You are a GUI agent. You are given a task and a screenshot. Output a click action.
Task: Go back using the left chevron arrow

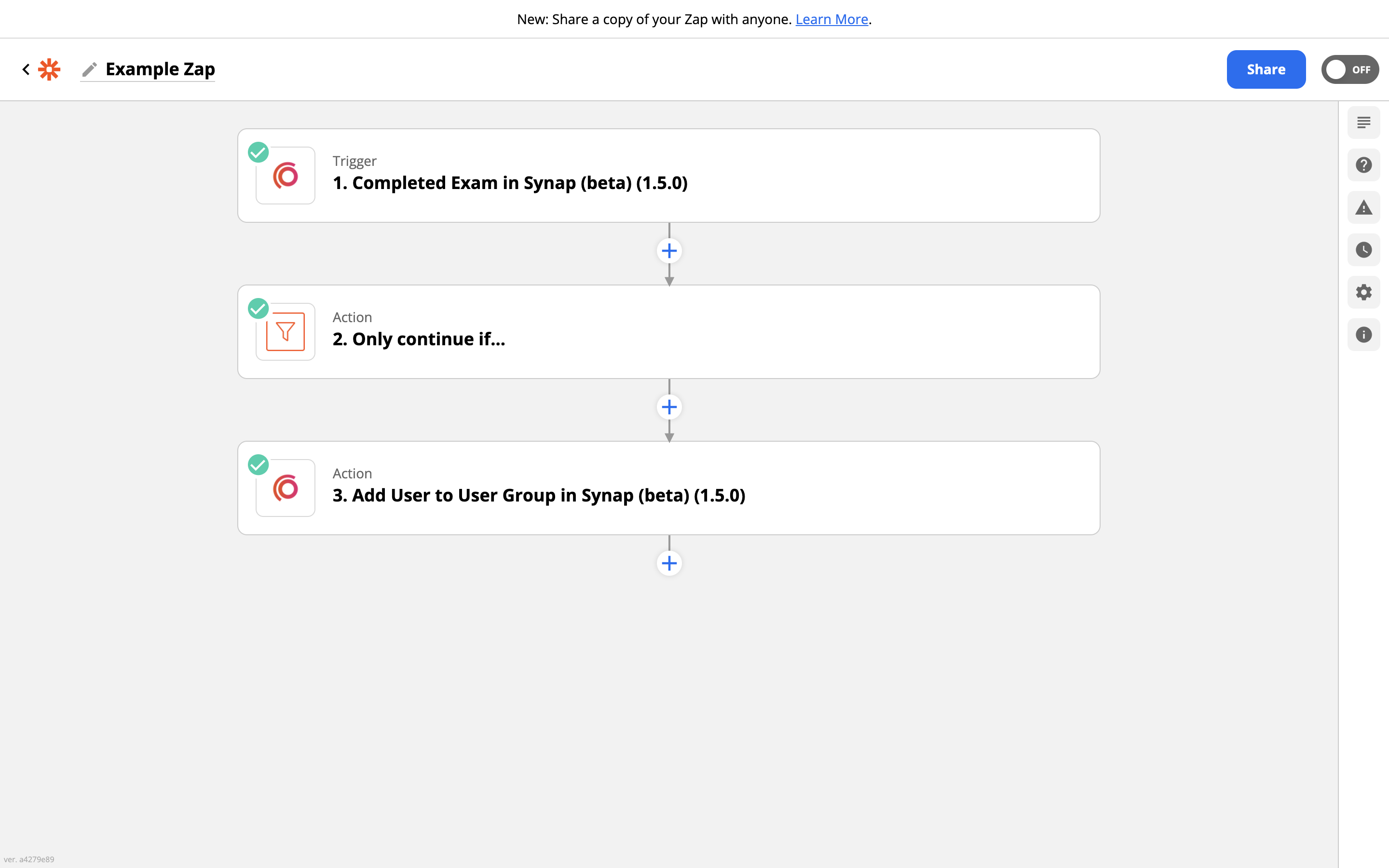click(x=26, y=69)
